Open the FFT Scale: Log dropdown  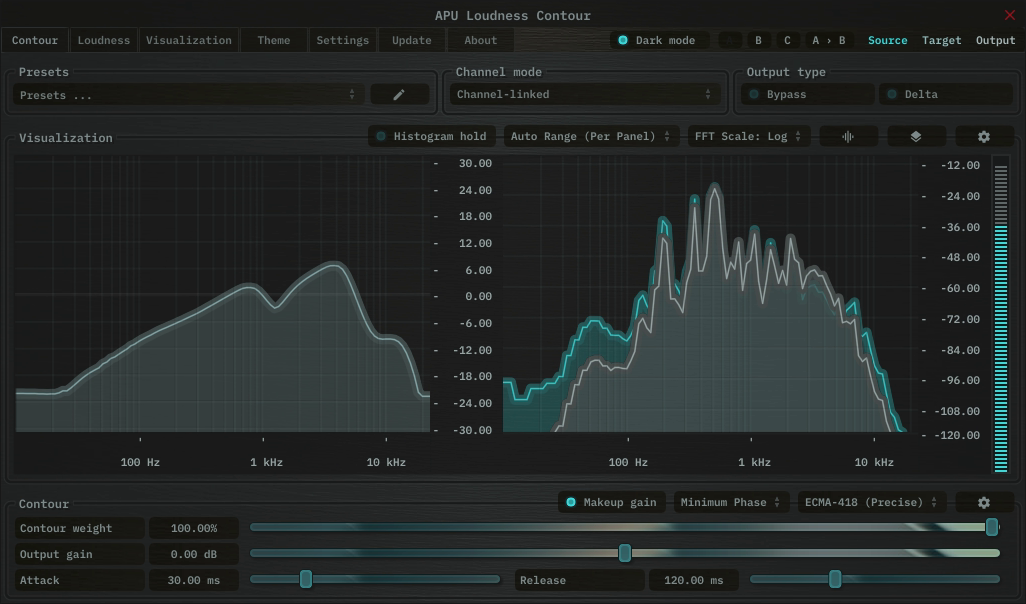(748, 136)
